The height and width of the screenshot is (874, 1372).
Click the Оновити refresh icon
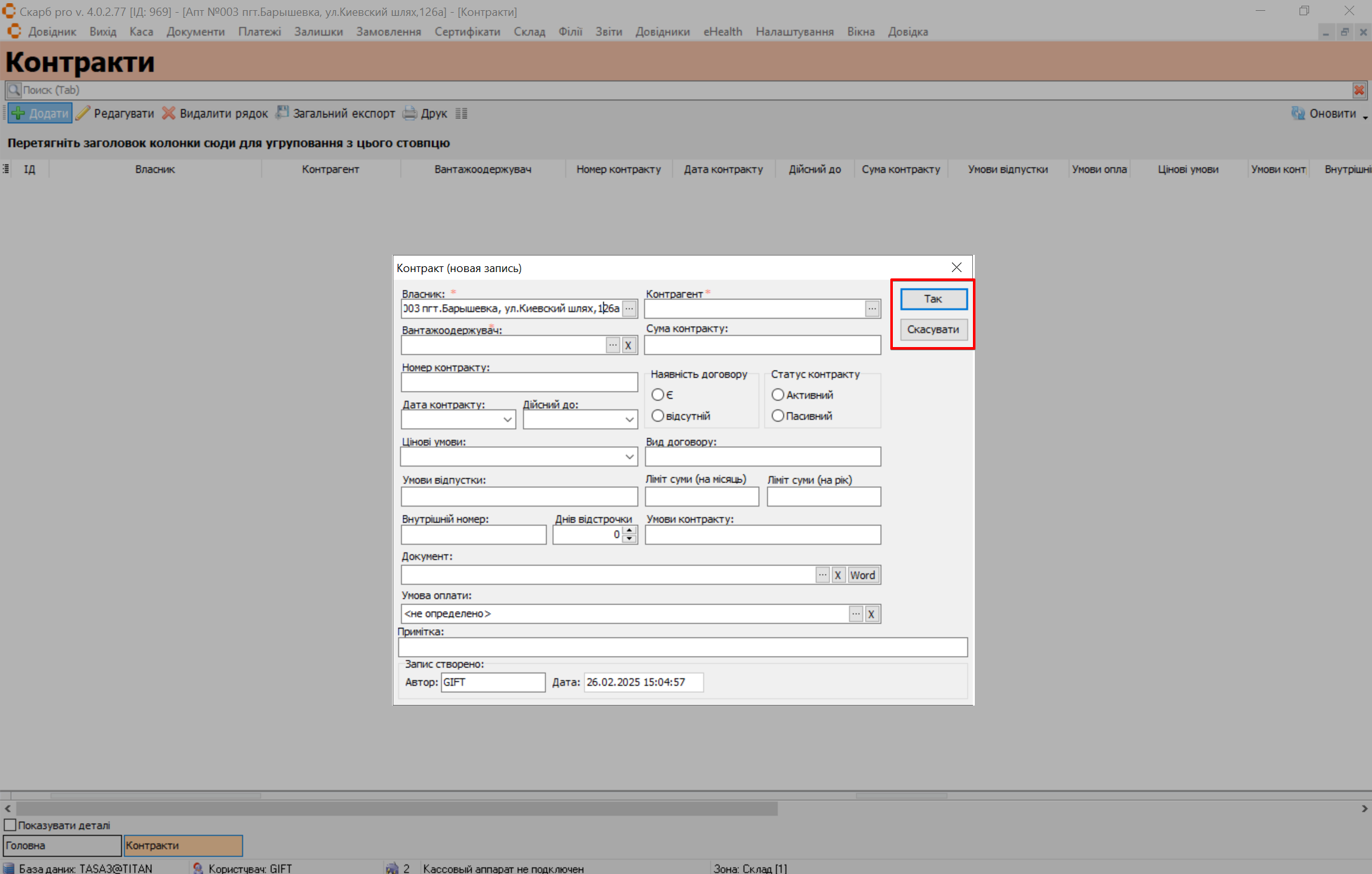[1298, 113]
